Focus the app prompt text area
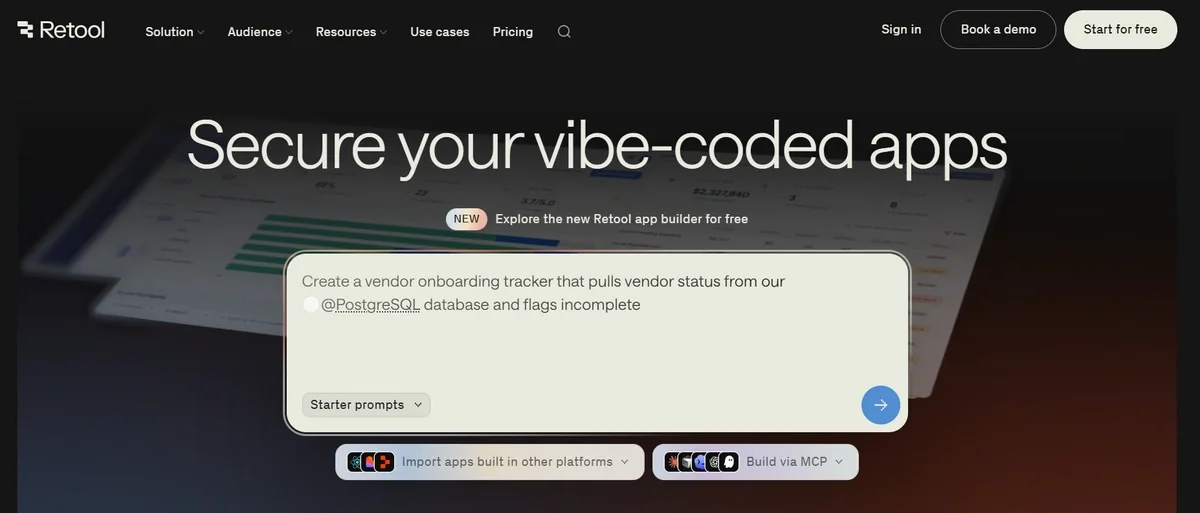The width and height of the screenshot is (1200, 513). (x=597, y=342)
